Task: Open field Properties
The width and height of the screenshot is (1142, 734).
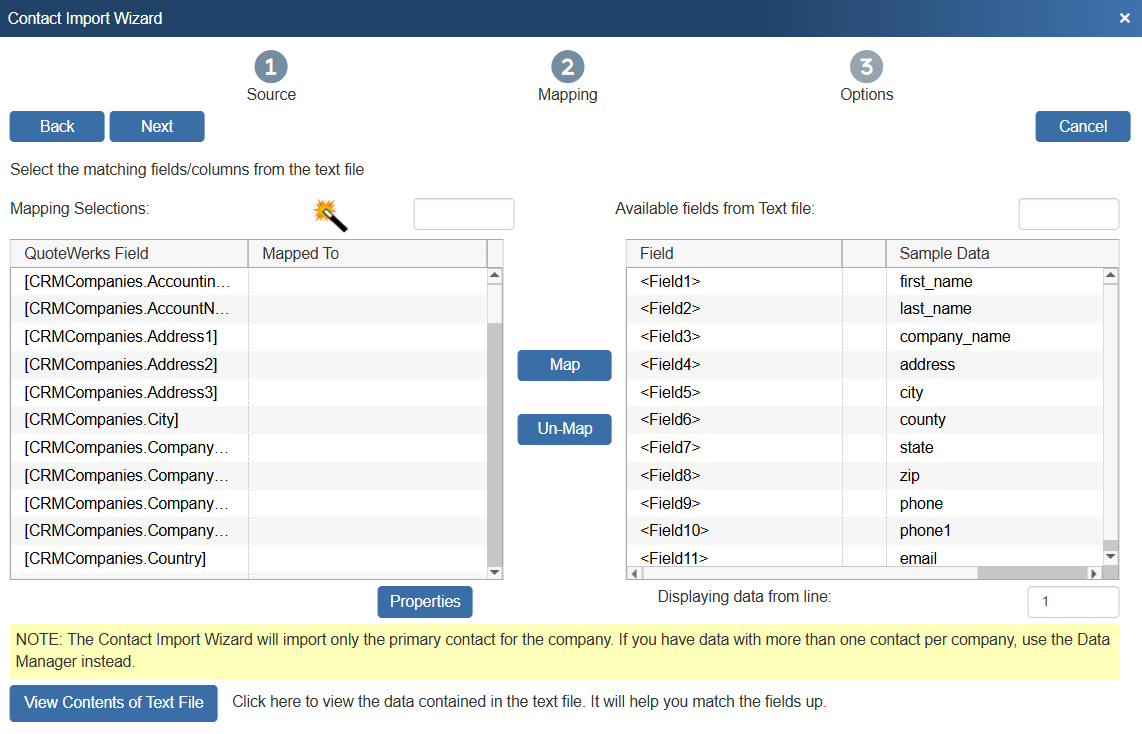Action: pos(425,601)
